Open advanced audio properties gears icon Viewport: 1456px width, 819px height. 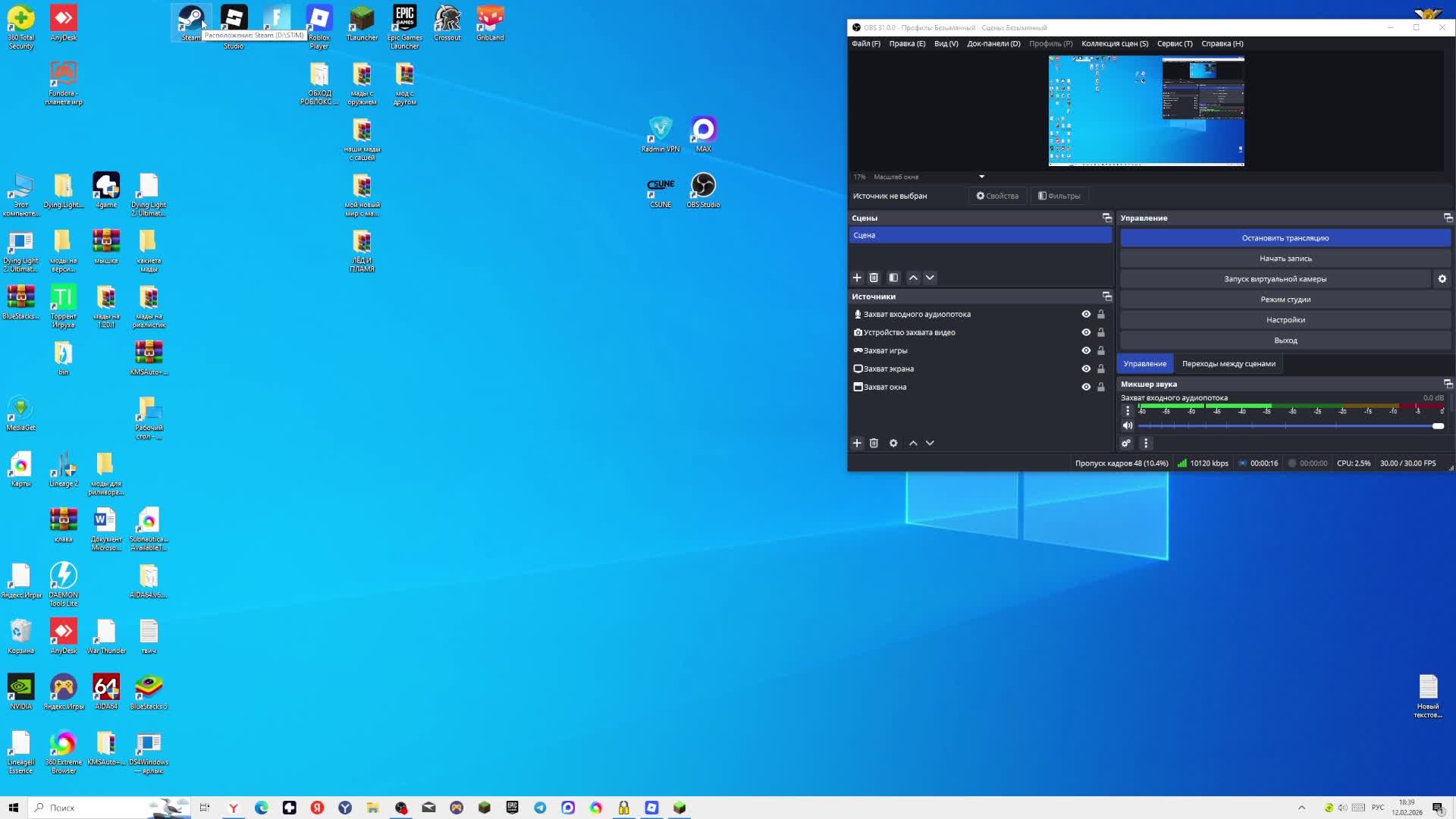pos(1126,443)
